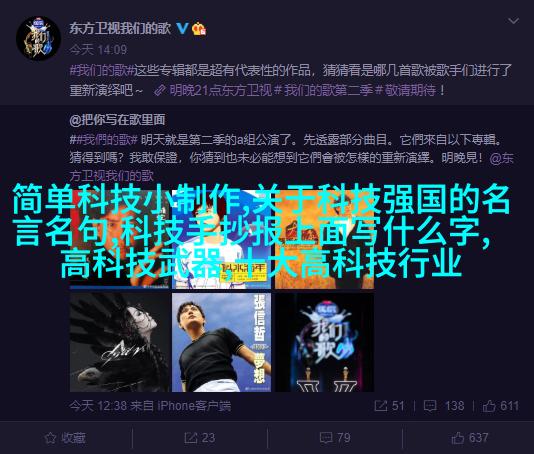The height and width of the screenshot is (454, 534).
Task: Like the original post with 611
Action: 500,406
